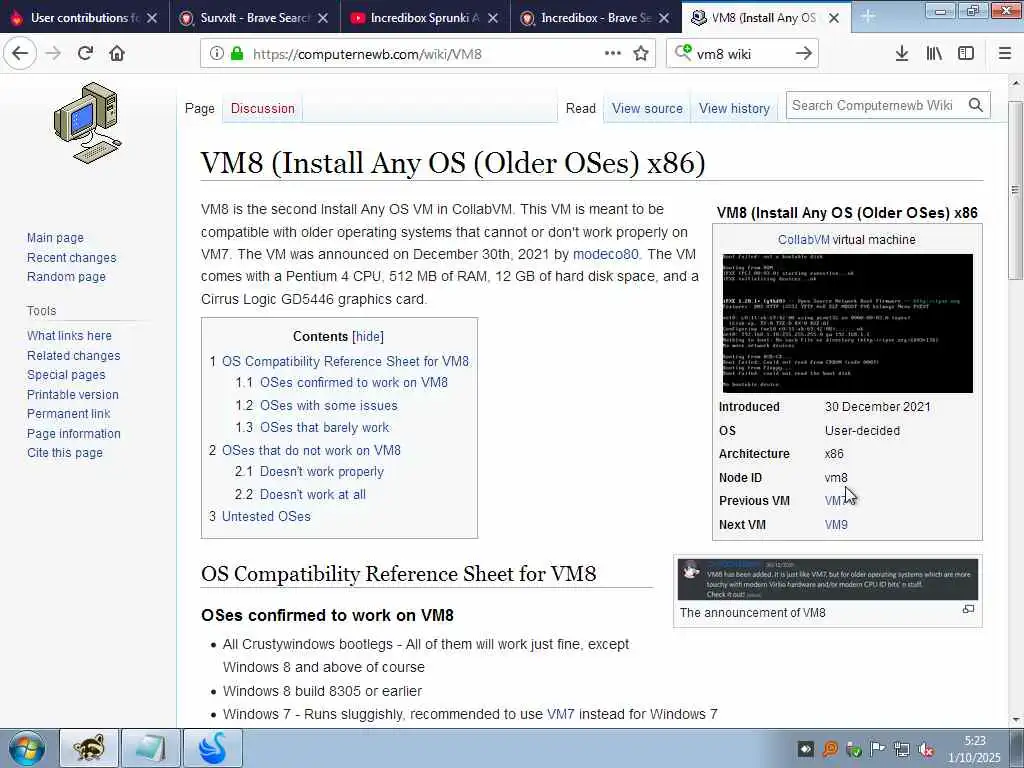Close the User contributions tab
This screenshot has height=768, width=1024.
[152, 18]
